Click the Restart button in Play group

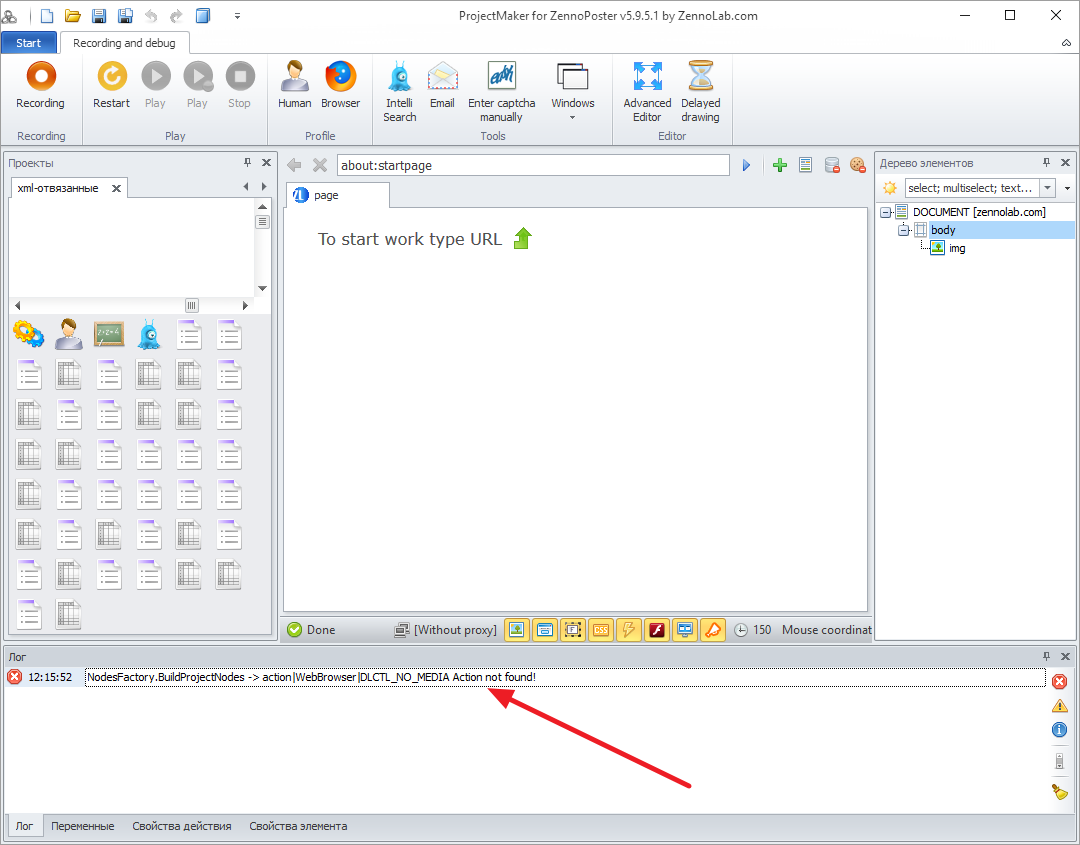112,85
